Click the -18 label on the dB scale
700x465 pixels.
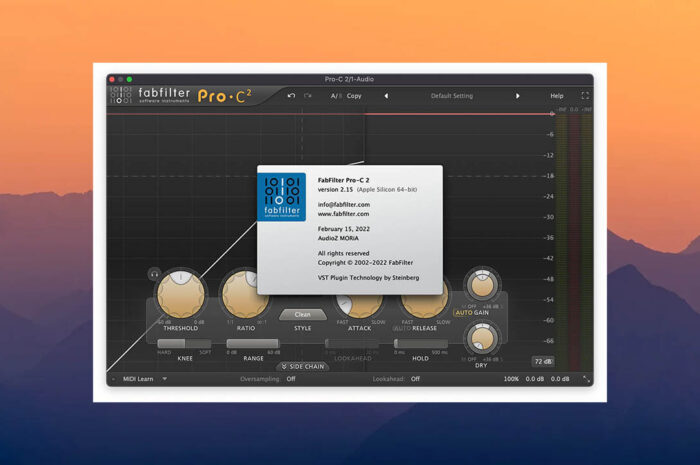[549, 176]
